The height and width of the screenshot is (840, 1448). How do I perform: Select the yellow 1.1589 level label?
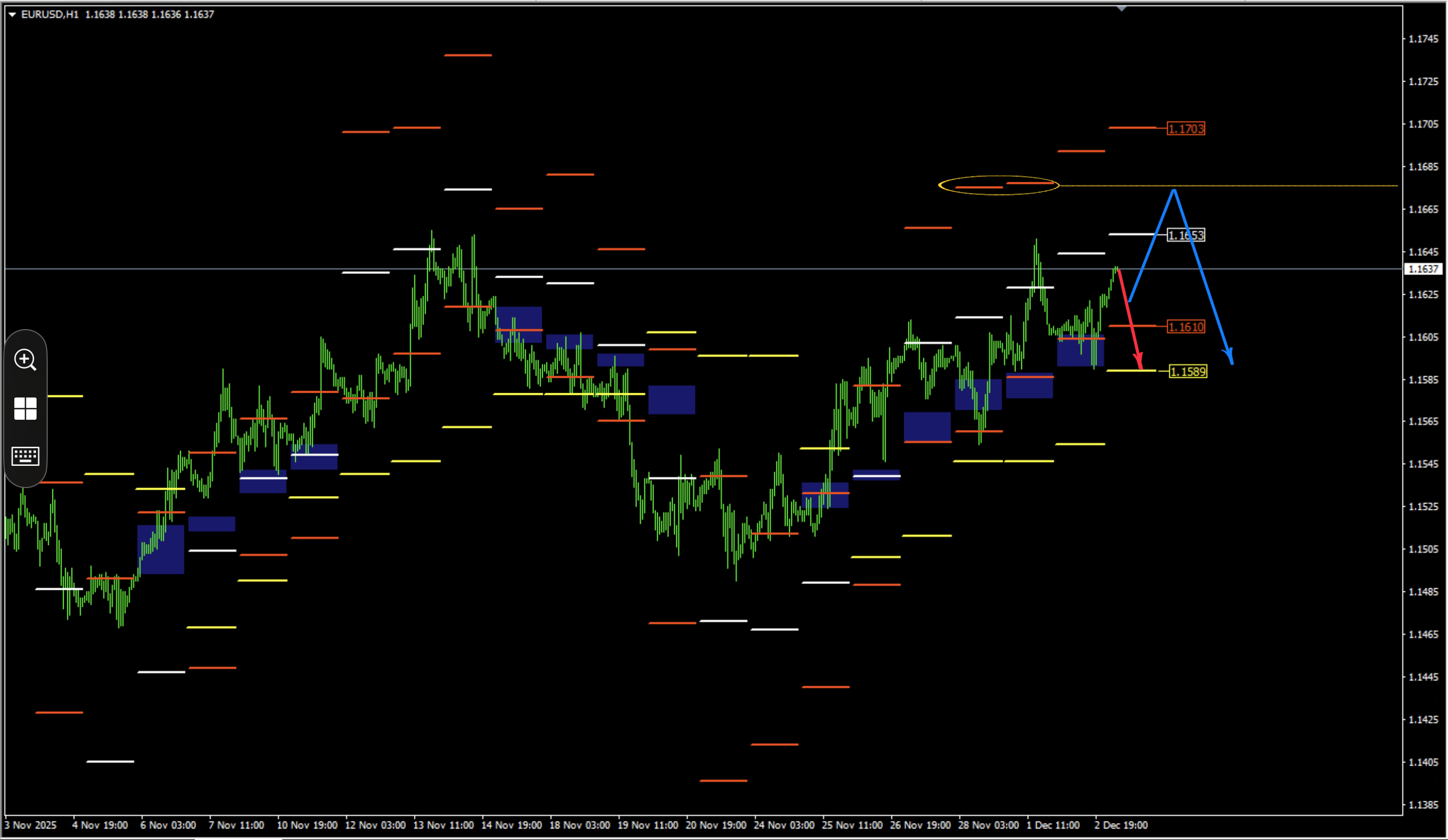(x=1188, y=372)
